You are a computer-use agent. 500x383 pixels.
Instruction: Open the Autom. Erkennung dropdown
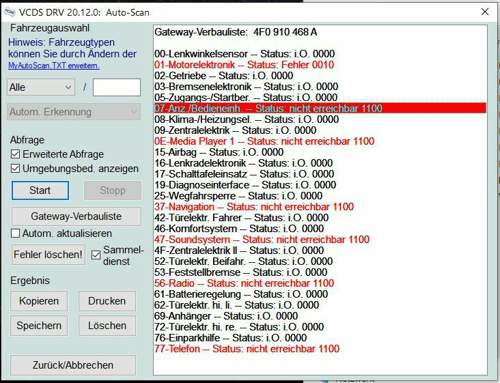(x=74, y=112)
